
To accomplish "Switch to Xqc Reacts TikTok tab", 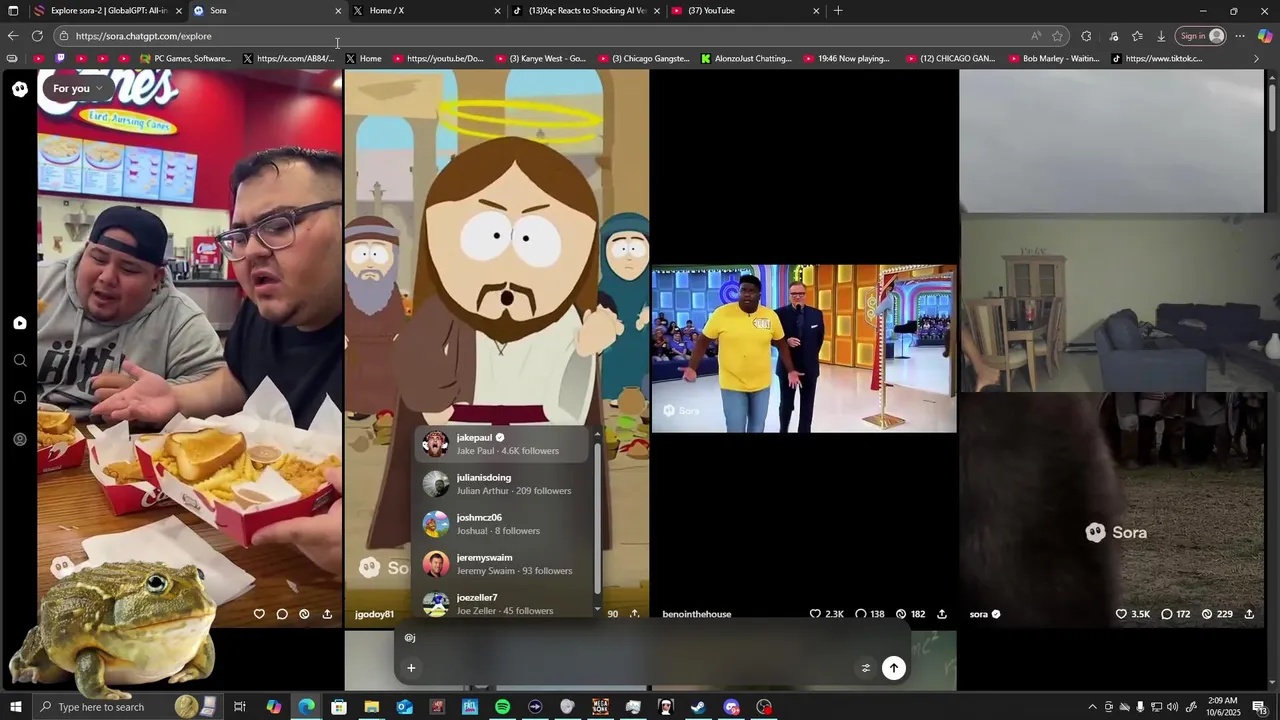I will 585,11.
